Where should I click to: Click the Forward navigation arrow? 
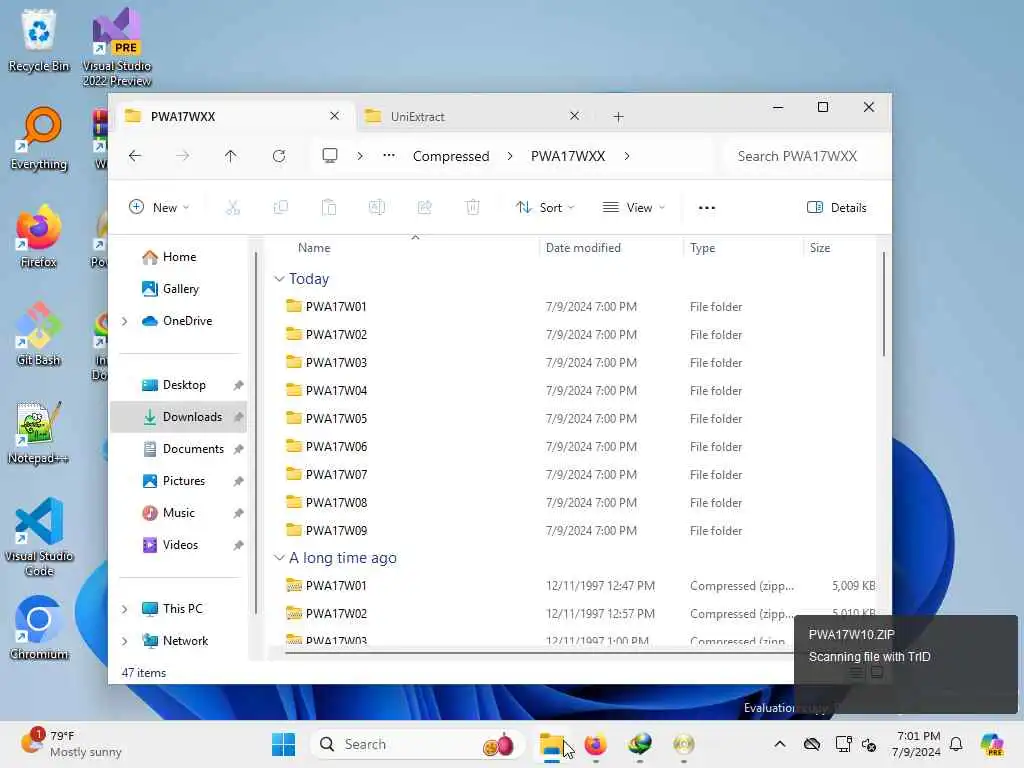point(183,155)
